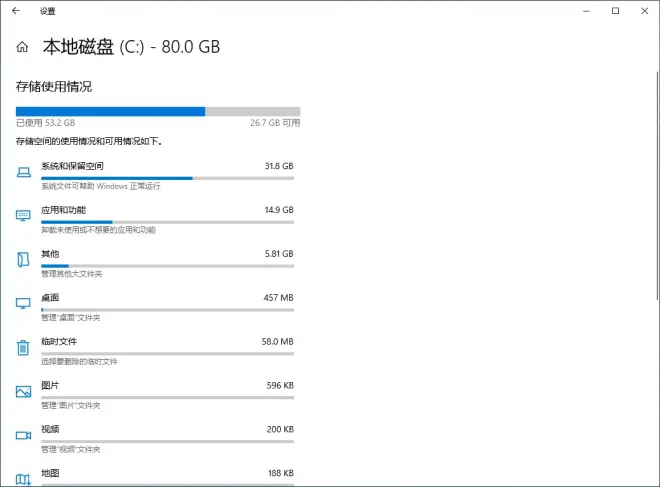The height and width of the screenshot is (487, 660).
Task: Open 视频 storage category
Action: [x=50, y=429]
